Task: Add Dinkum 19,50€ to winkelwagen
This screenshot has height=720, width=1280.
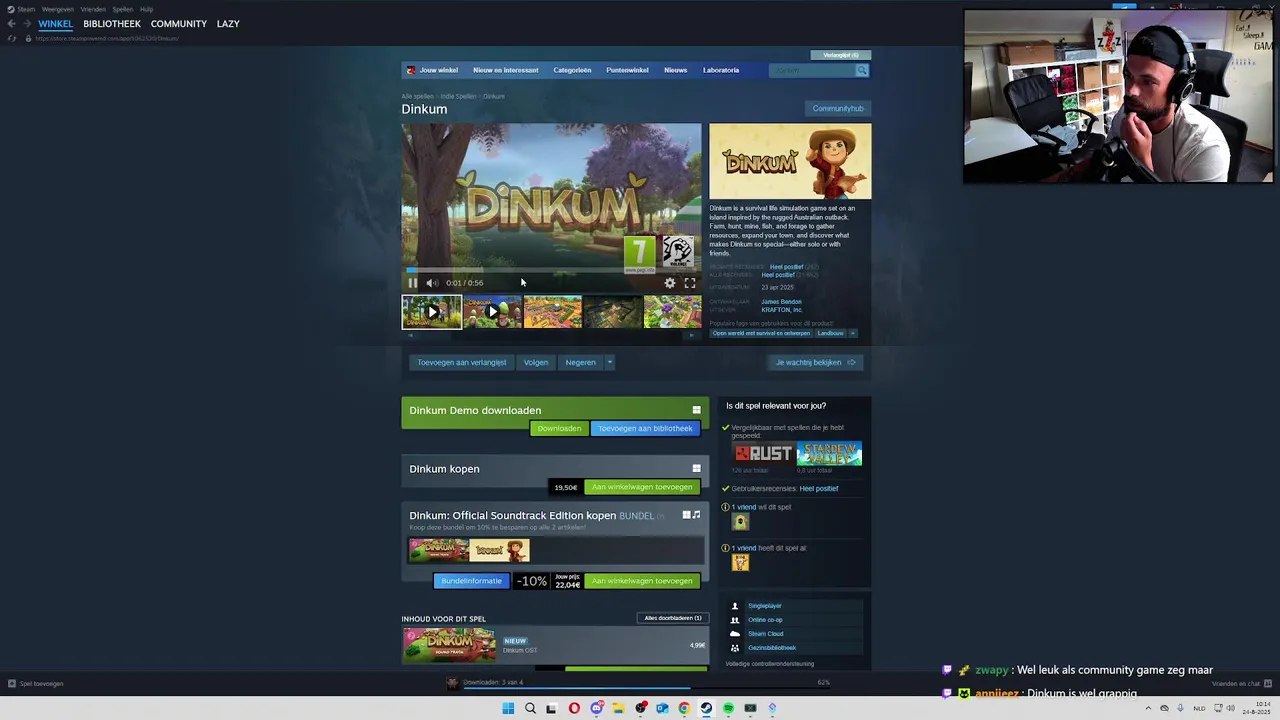Action: (642, 487)
